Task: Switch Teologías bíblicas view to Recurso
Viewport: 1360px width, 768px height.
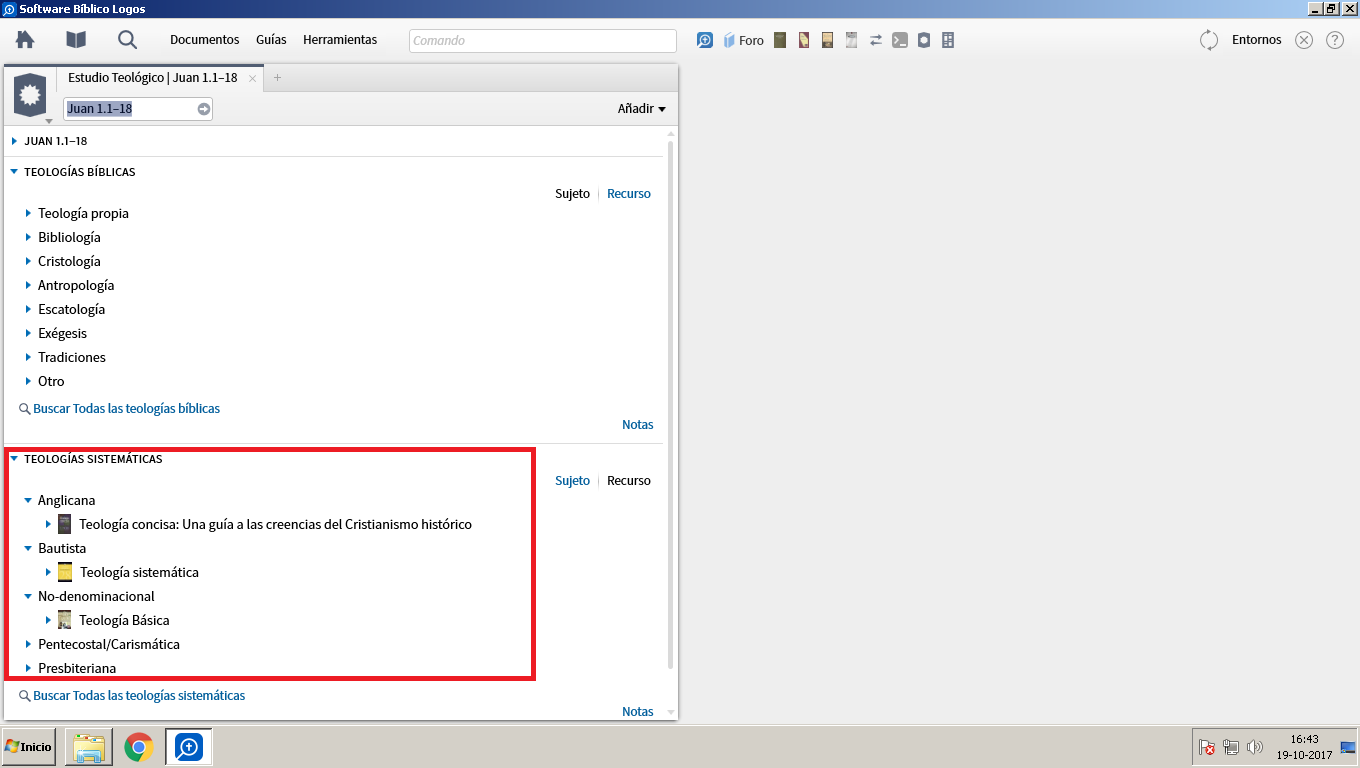Action: 629,194
